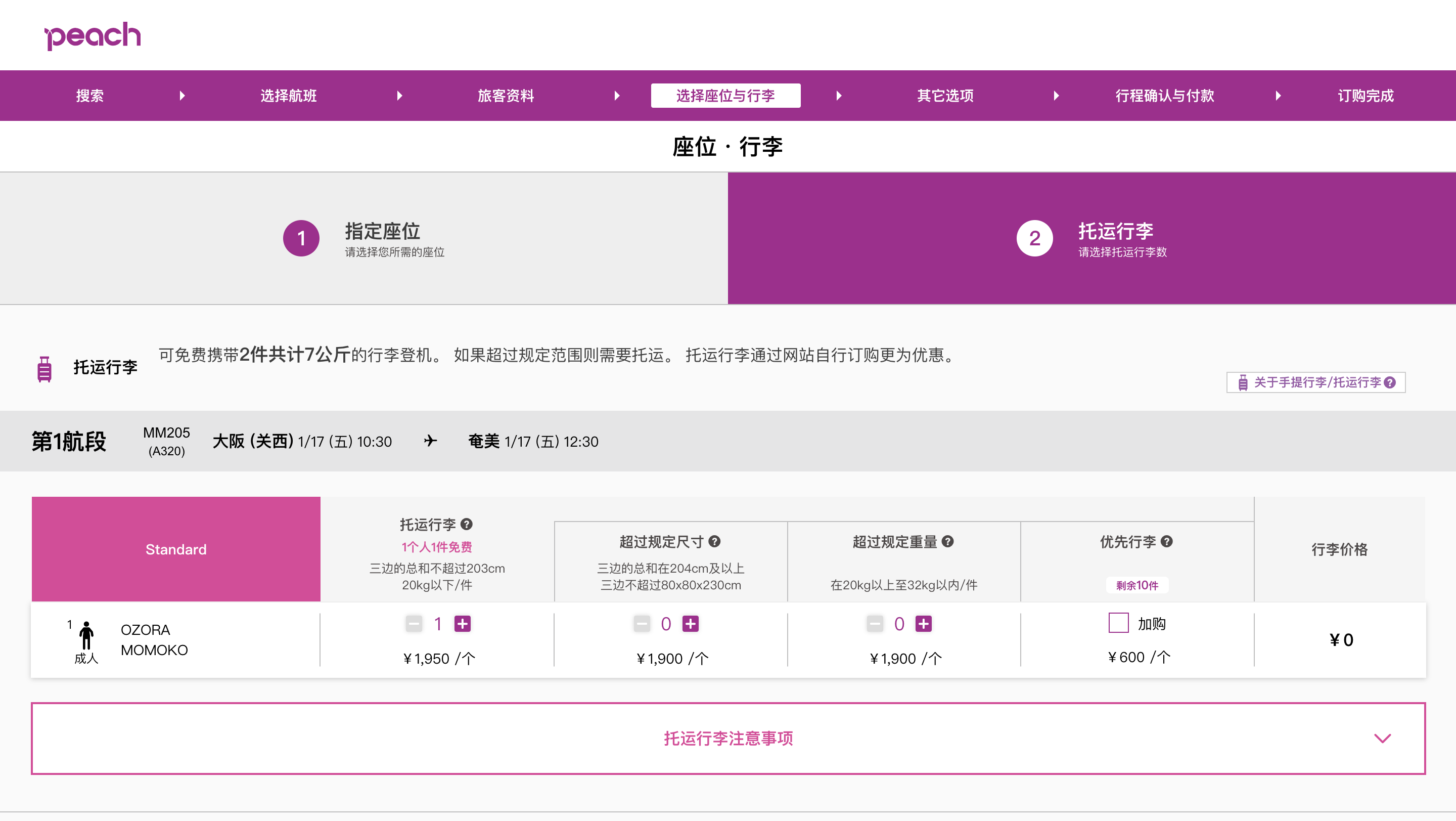
Task: Click the Standard fare type cell
Action: click(x=176, y=549)
